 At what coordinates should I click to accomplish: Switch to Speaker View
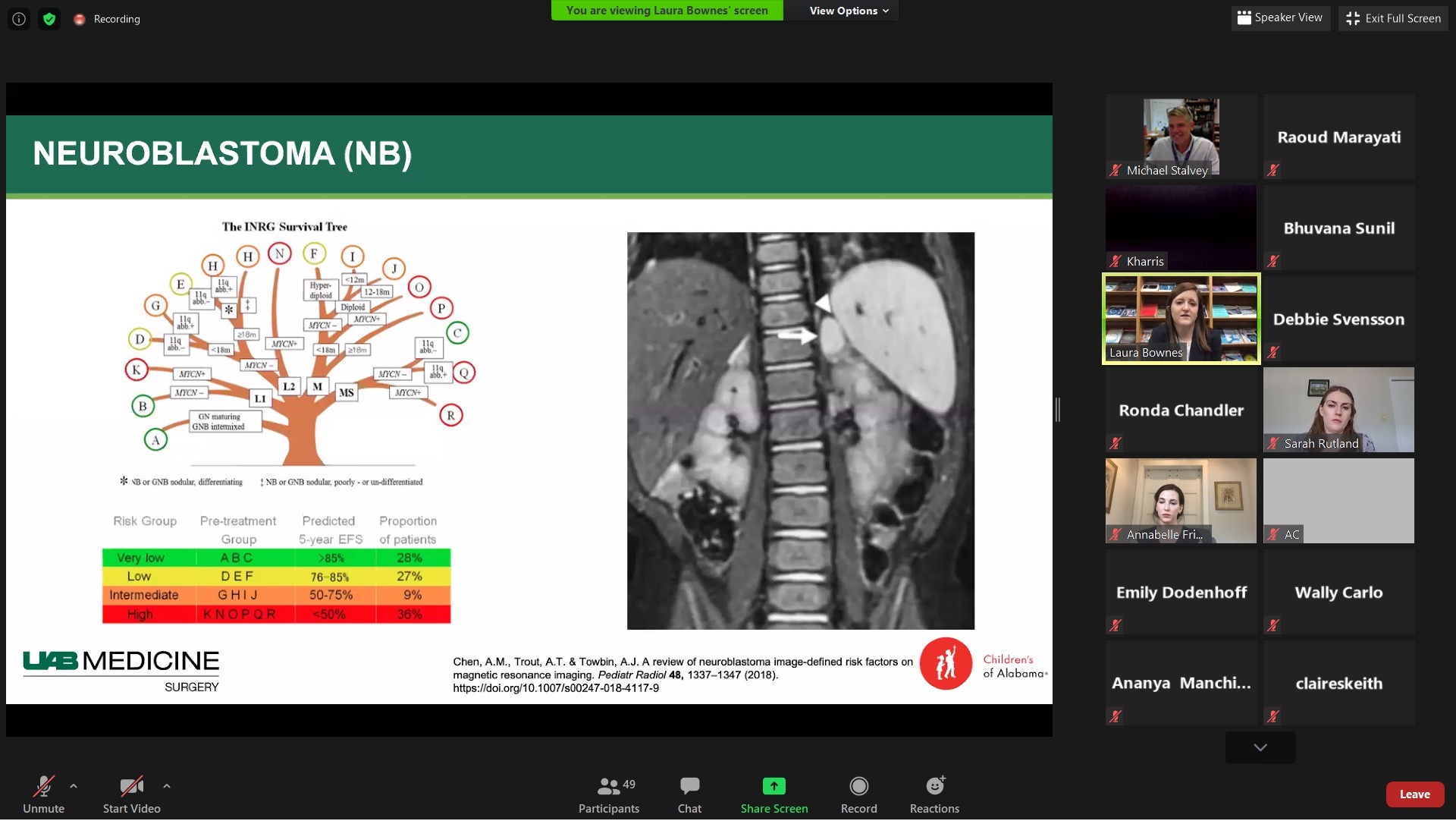(x=1280, y=18)
